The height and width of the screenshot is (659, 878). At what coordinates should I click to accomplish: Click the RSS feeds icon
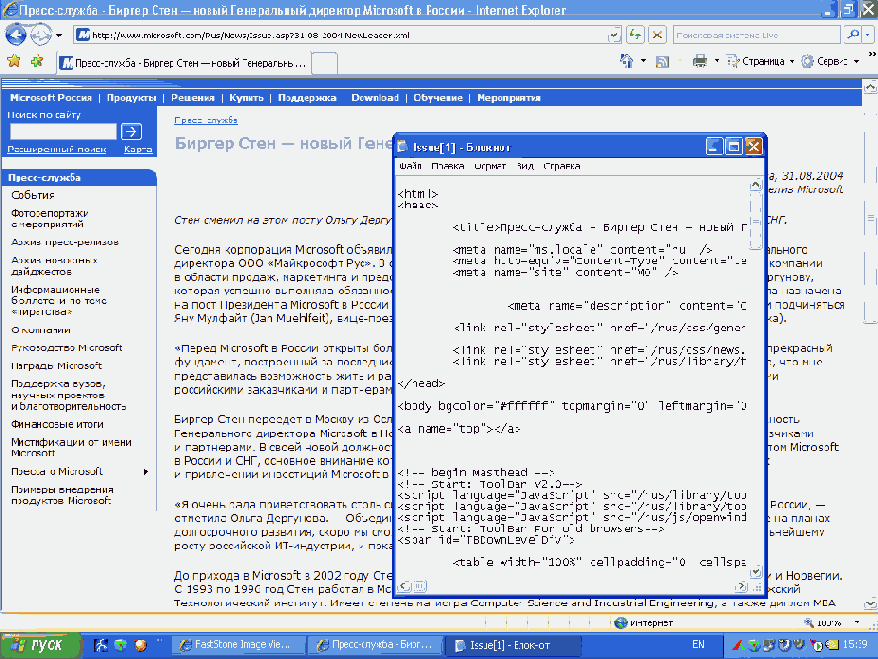tap(662, 62)
